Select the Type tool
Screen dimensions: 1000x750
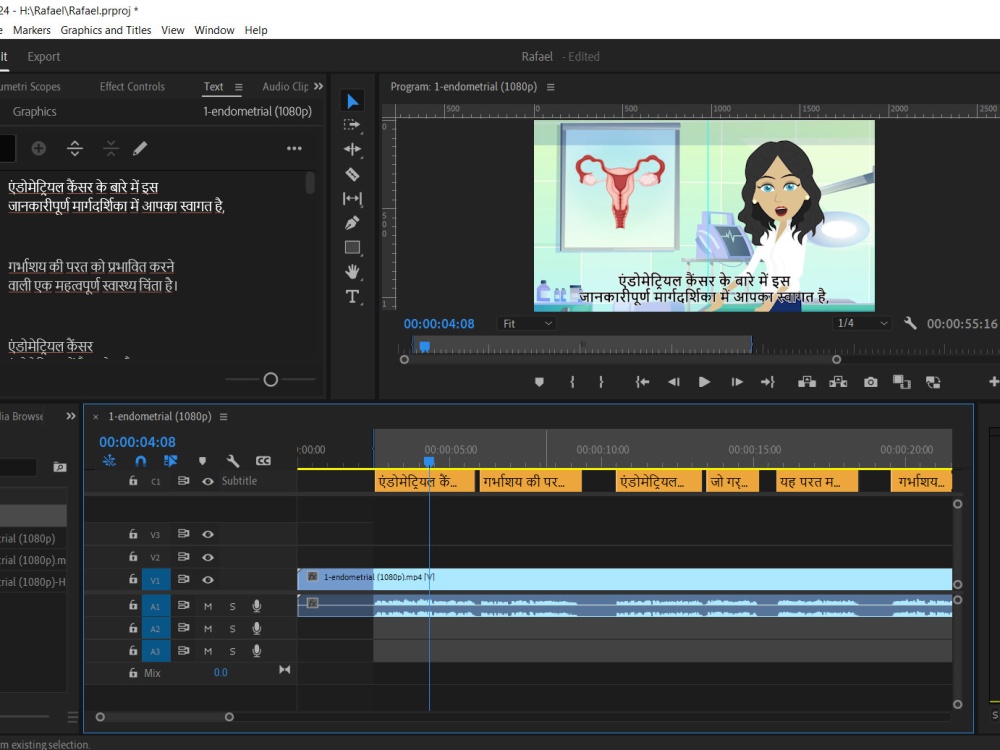tap(352, 297)
